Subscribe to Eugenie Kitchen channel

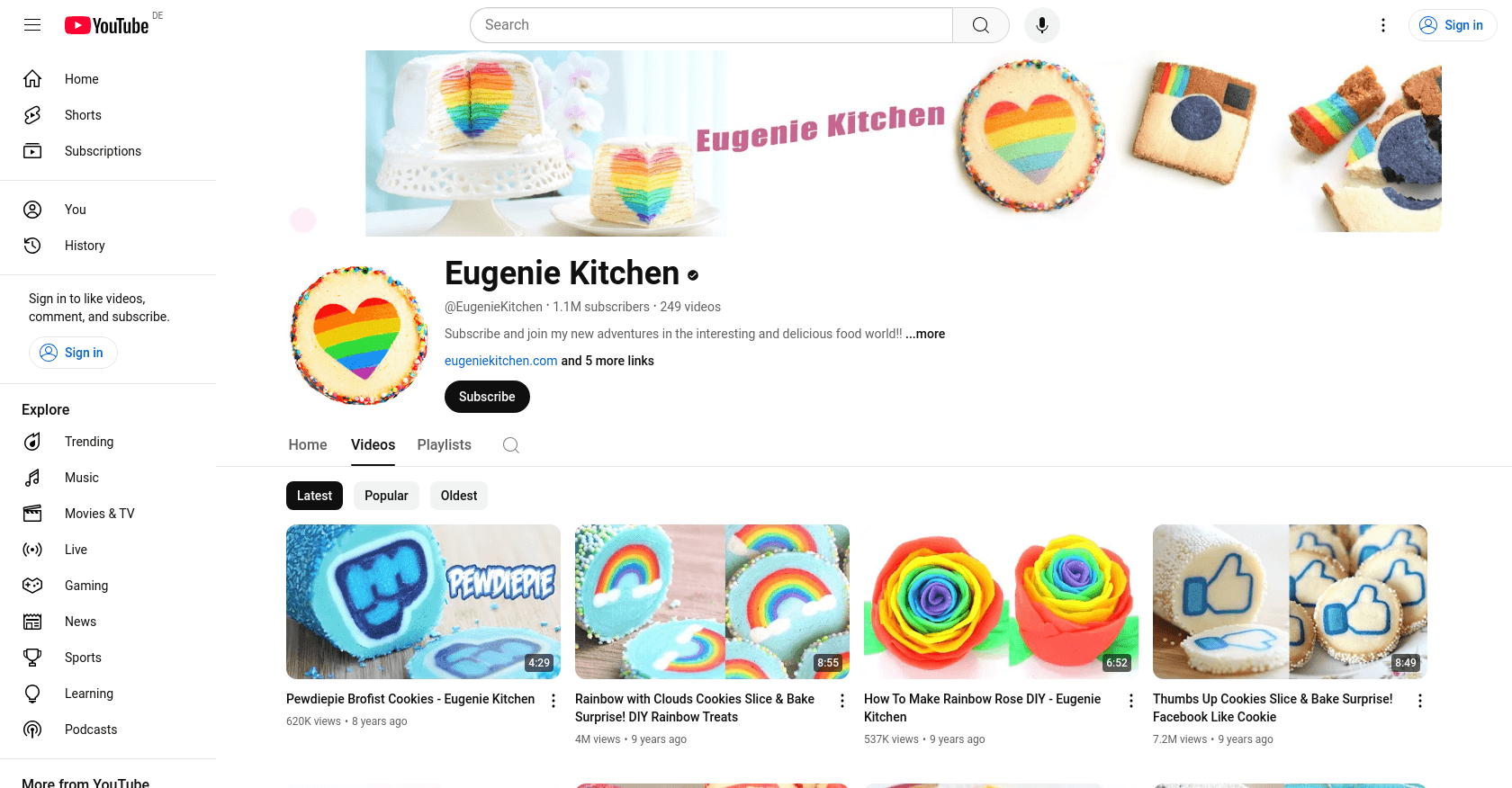coord(487,397)
